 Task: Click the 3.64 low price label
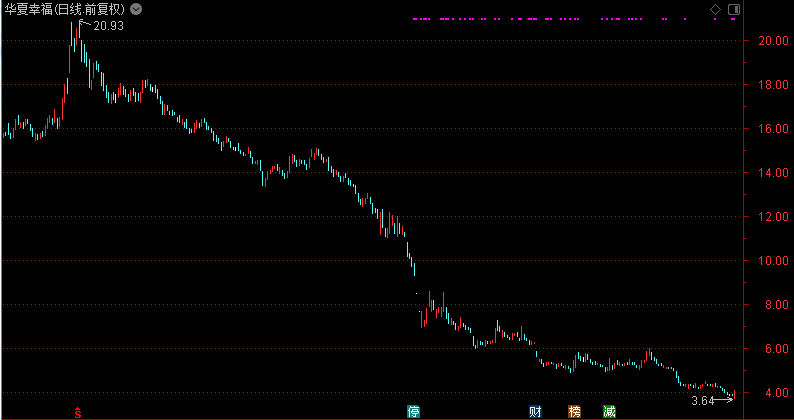tap(702, 401)
